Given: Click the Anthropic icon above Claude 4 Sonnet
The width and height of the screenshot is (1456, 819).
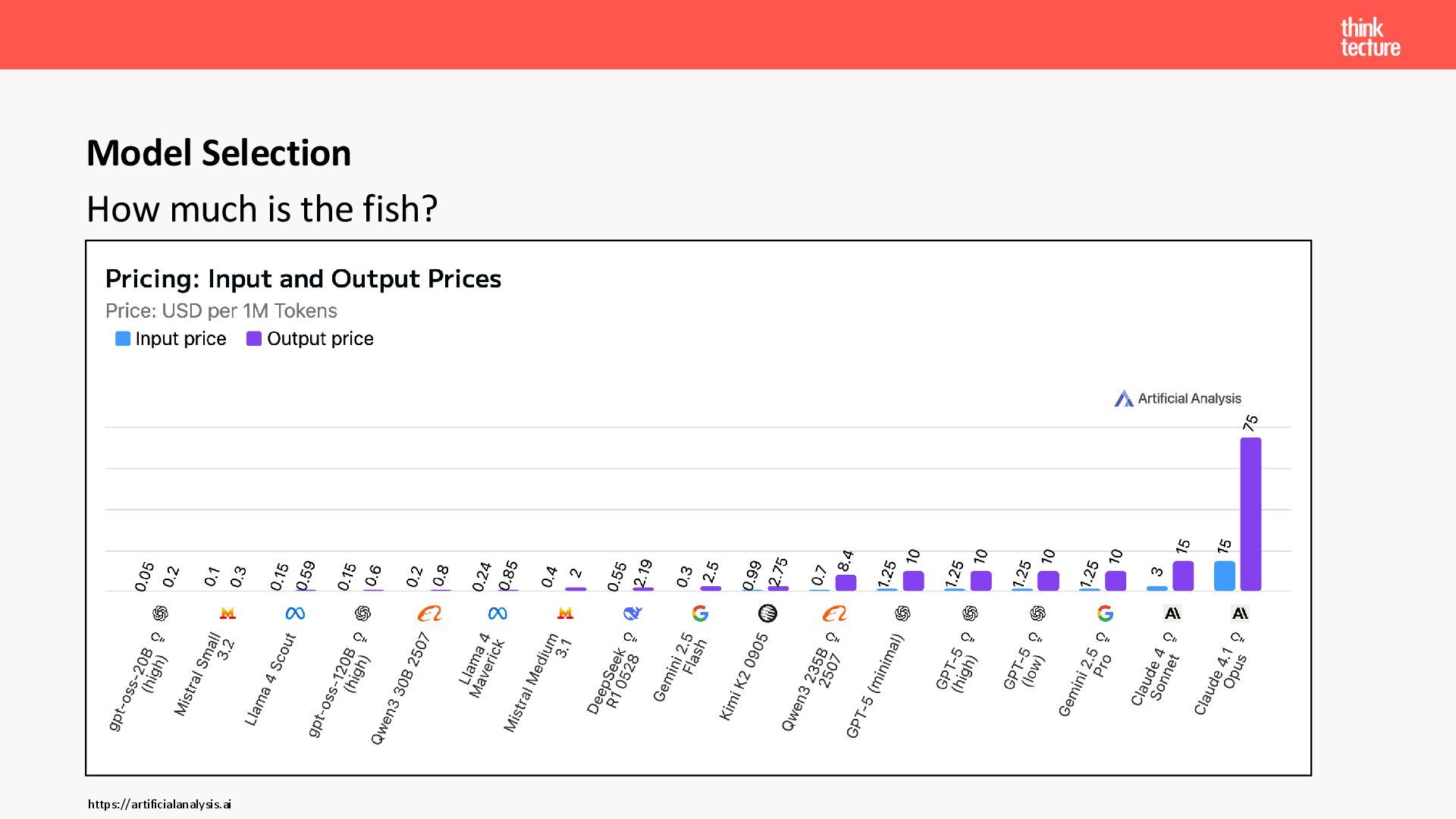Looking at the screenshot, I should [x=1172, y=613].
